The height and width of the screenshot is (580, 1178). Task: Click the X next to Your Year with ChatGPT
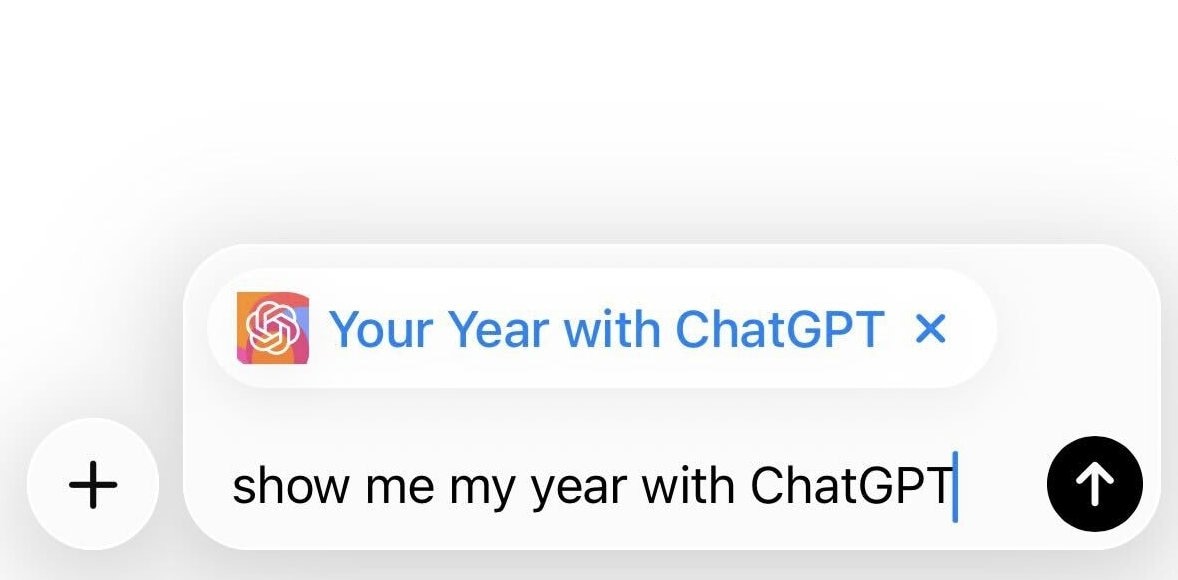[932, 328]
